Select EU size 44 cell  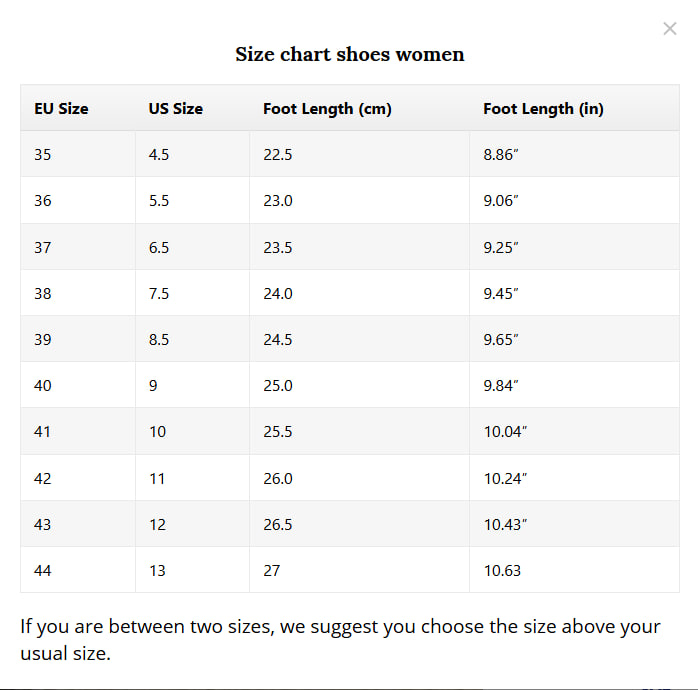pos(43,571)
